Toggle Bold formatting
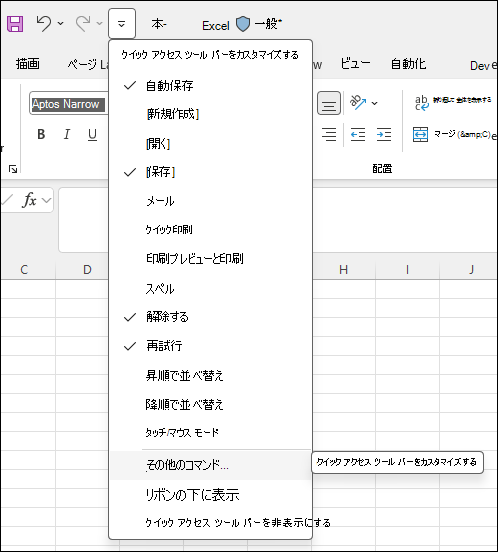The width and height of the screenshot is (498, 552). tap(41, 134)
